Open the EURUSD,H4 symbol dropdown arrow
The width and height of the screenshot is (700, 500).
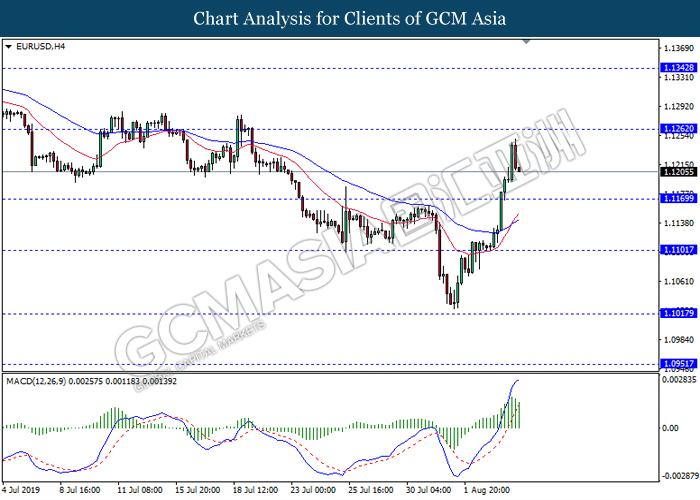point(8,46)
